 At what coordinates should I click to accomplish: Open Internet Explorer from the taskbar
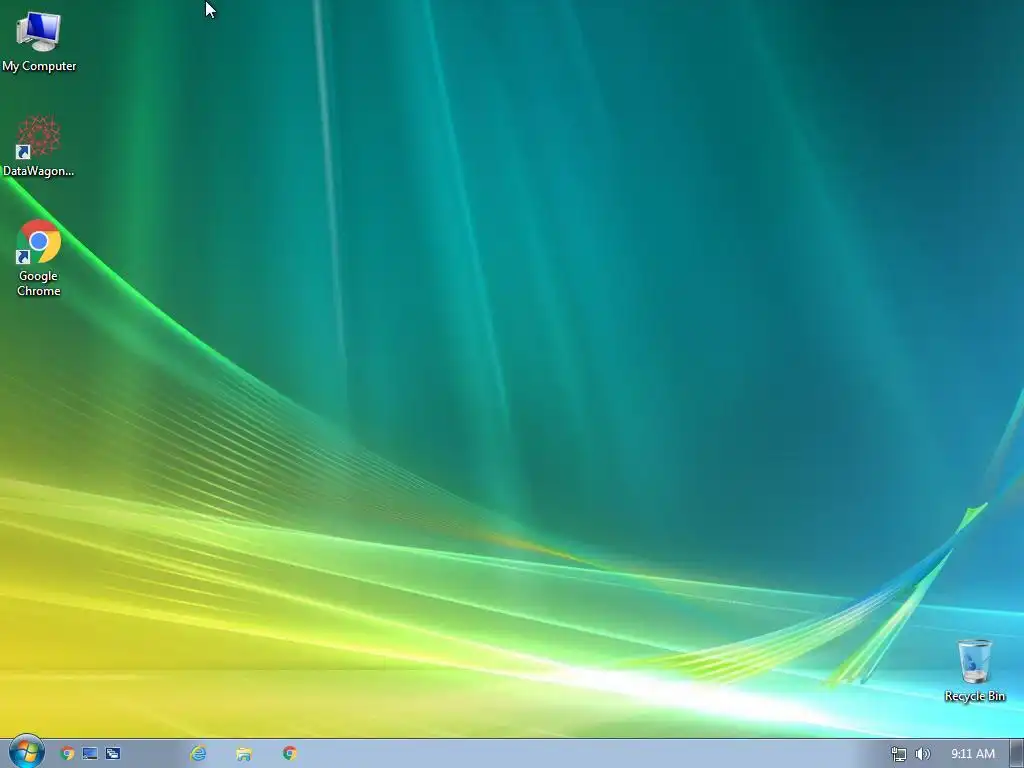[x=198, y=754]
